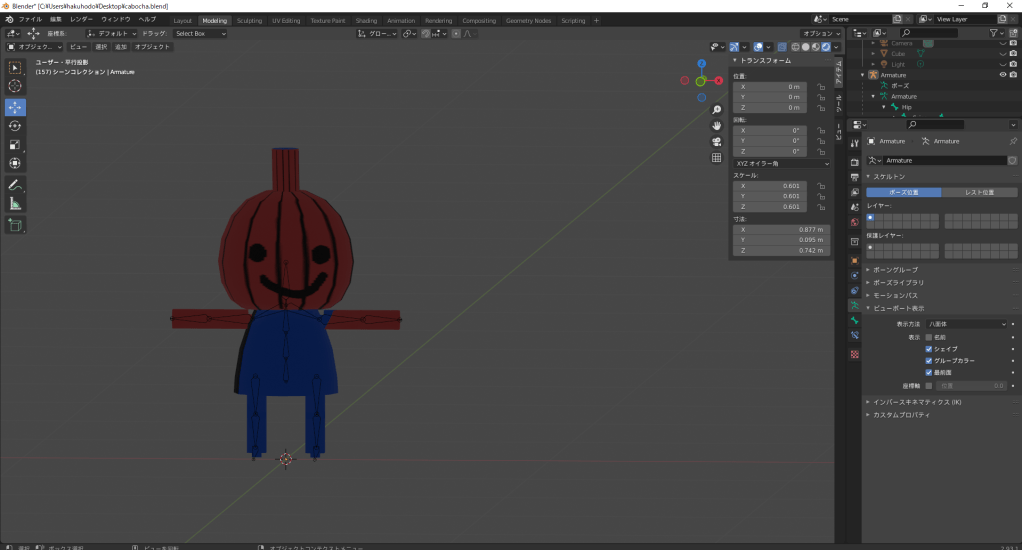This screenshot has width=1022, height=550.
Task: Open the ファイル menu
Action: click(x=30, y=19)
